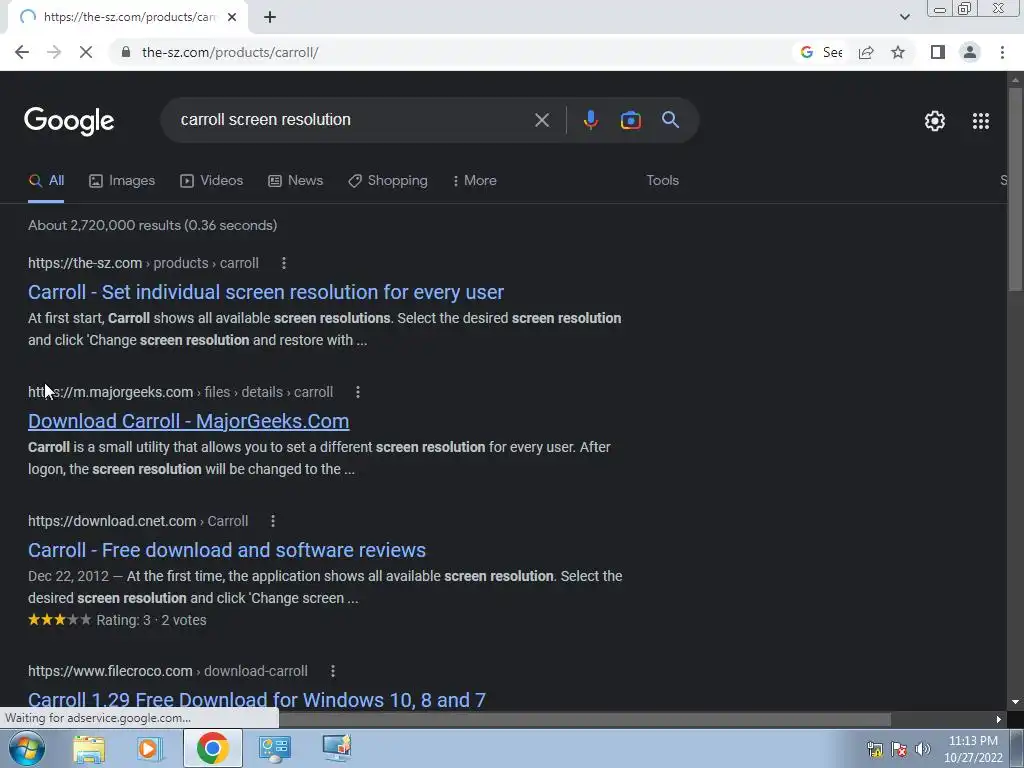Image resolution: width=1024 pixels, height=768 pixels.
Task: Open 'Carroll - Set individual screen resolution' link
Action: tap(266, 292)
